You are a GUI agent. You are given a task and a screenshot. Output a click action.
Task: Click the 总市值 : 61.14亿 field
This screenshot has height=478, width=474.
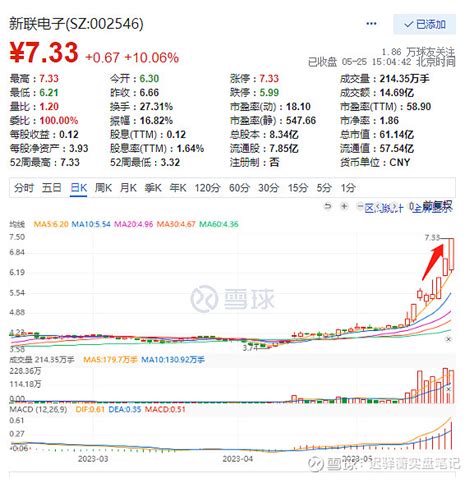pyautogui.click(x=377, y=135)
